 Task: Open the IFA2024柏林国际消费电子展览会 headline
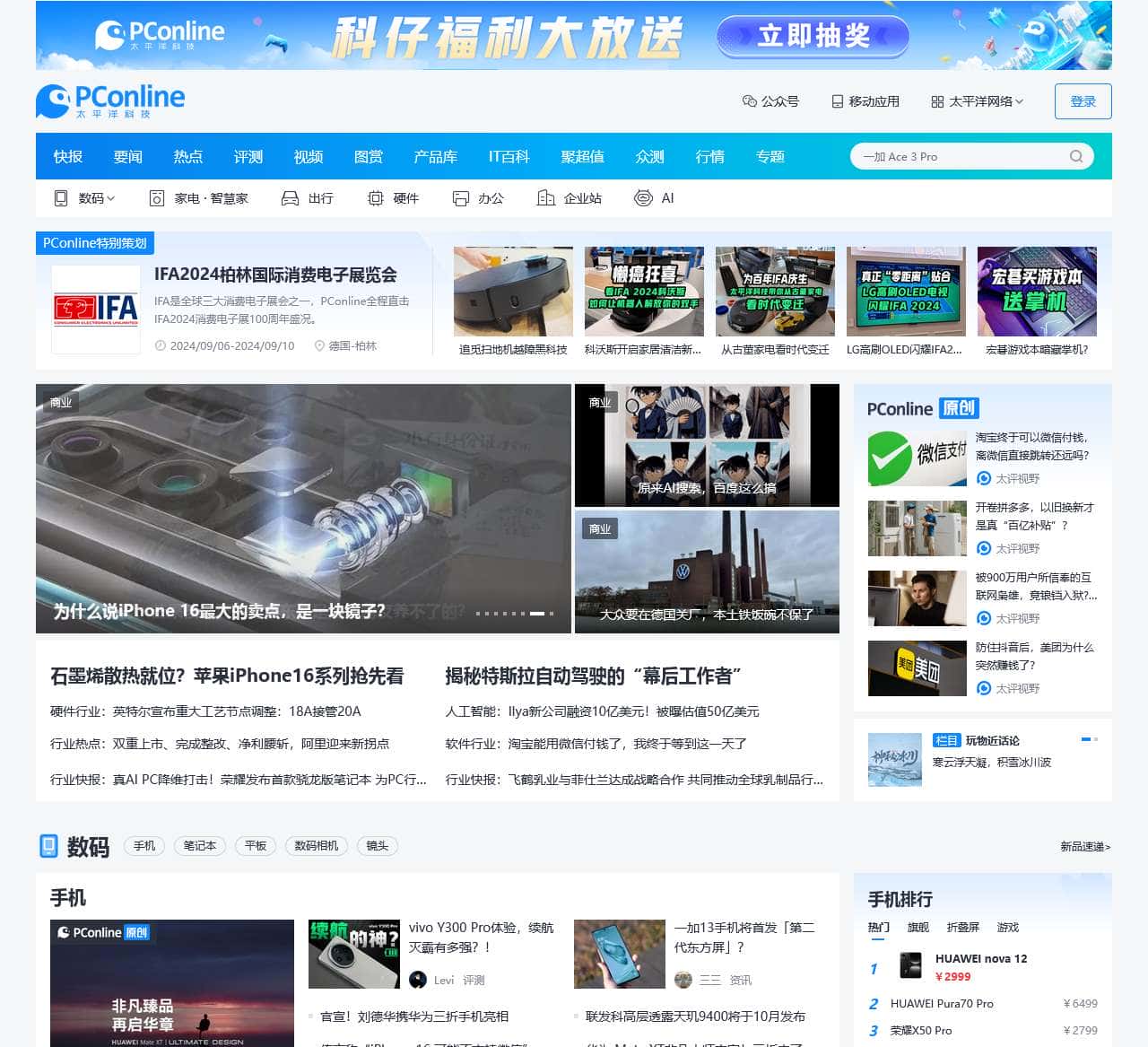[275, 275]
